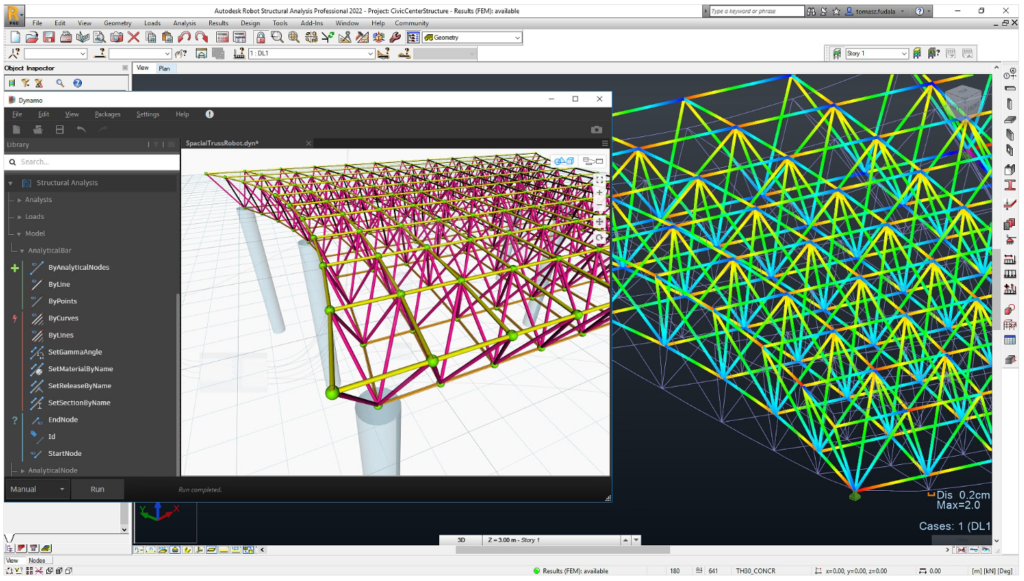Click the Save icon in Robot toolbar
This screenshot has width=1024, height=581.
(48, 37)
